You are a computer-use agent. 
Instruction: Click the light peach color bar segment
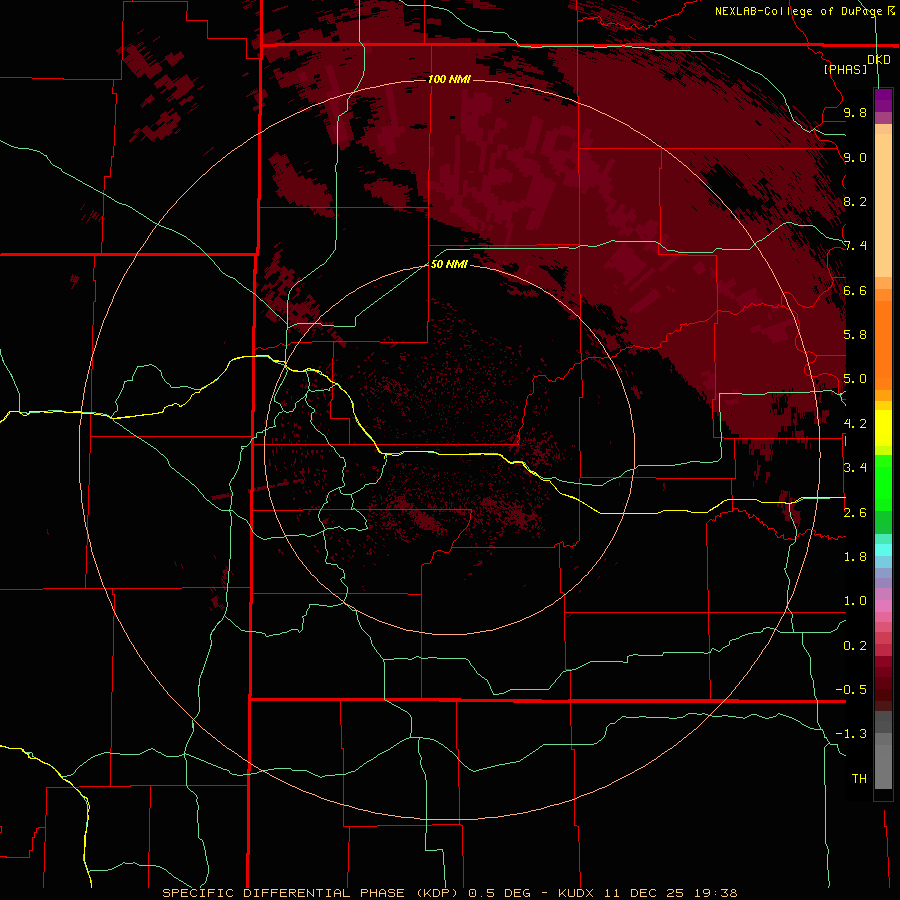point(883,205)
